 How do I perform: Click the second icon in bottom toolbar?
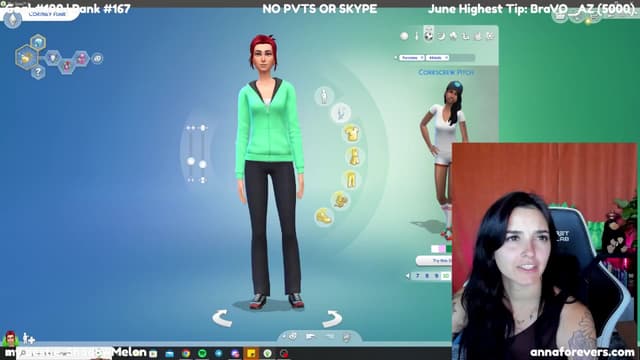click(x=311, y=337)
